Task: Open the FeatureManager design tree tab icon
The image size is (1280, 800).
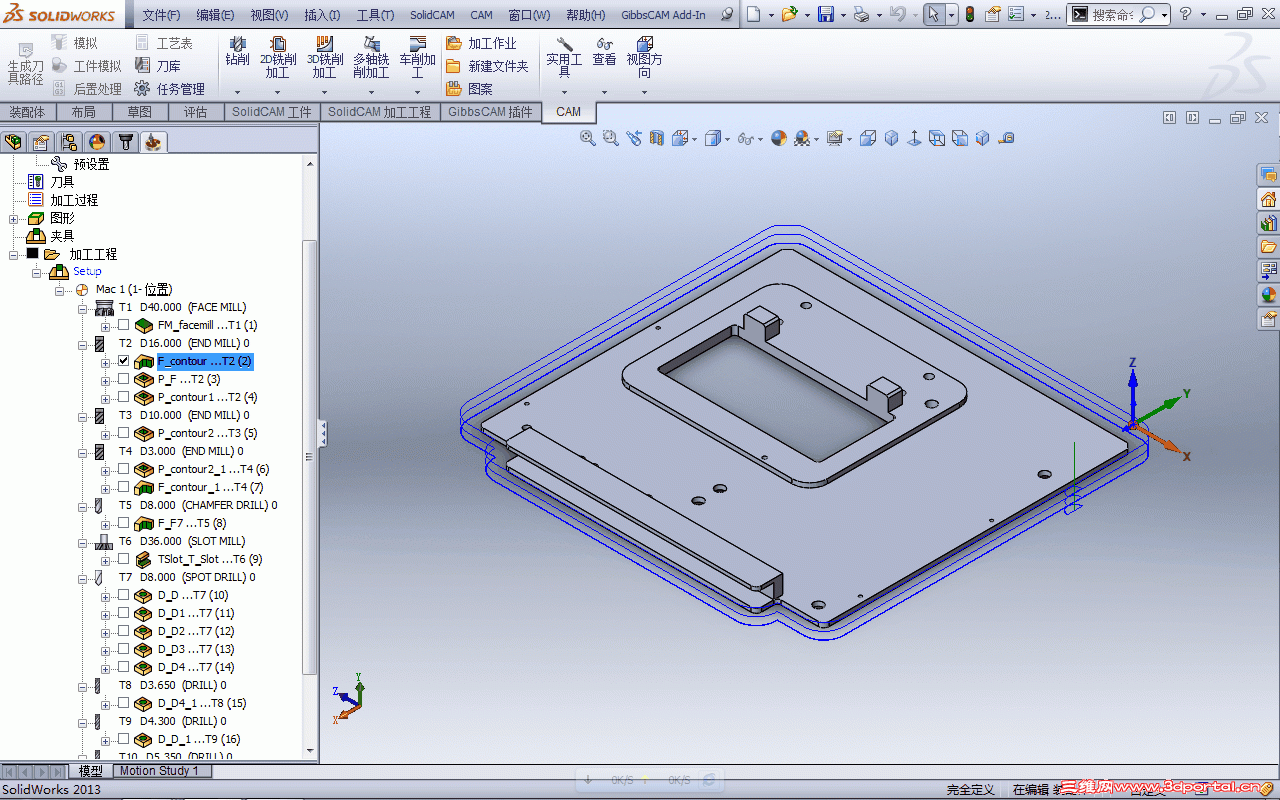Action: click(x=13, y=141)
